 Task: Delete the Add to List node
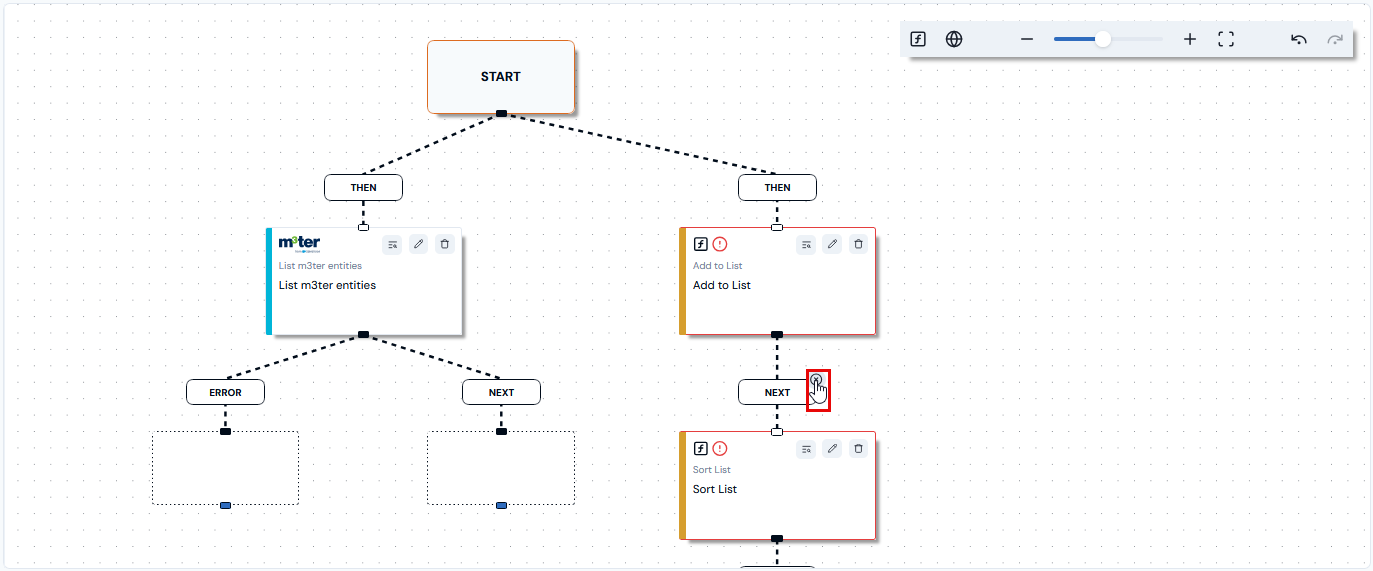tap(858, 244)
